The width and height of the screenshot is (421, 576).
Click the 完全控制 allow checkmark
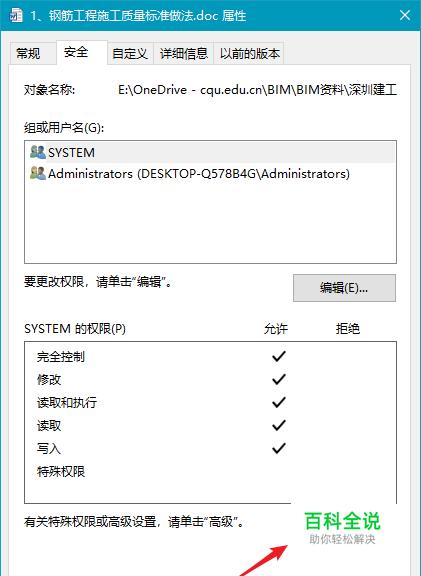pos(279,356)
